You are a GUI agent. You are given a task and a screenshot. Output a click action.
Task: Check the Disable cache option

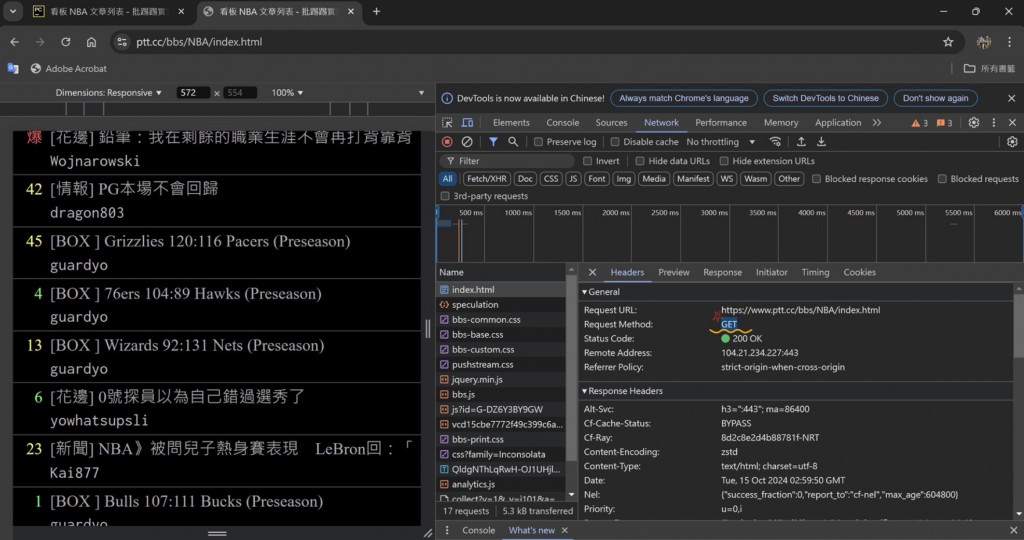click(616, 142)
